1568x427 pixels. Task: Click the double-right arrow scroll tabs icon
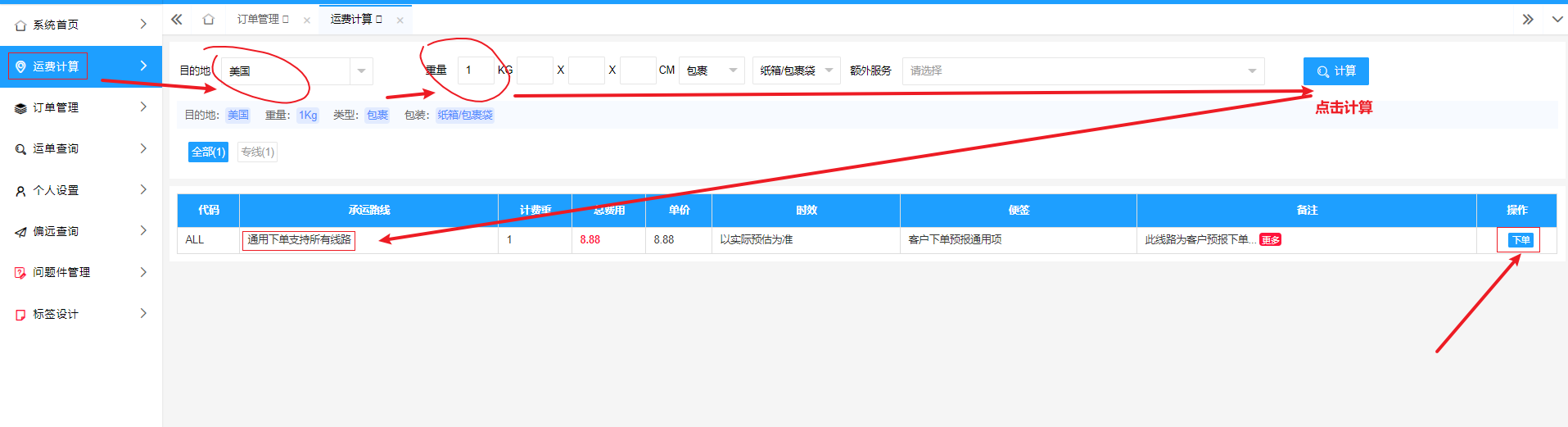click(x=1528, y=19)
